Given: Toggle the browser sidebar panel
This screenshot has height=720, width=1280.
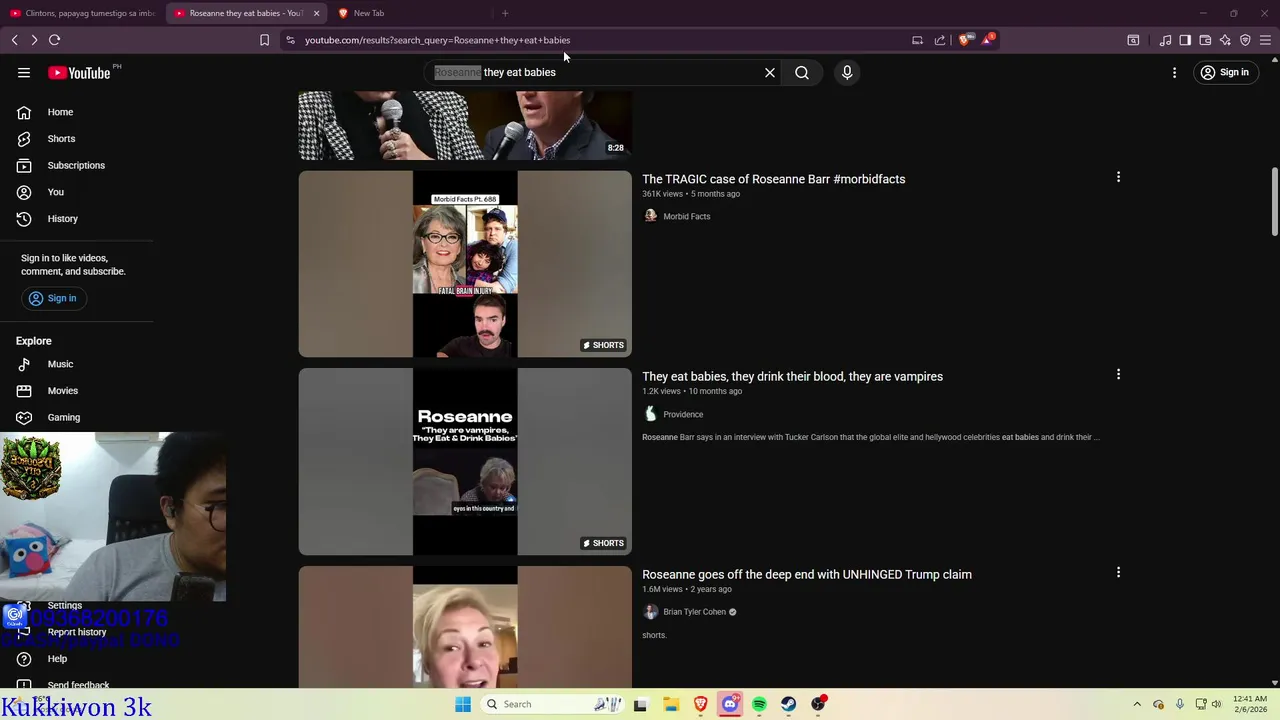Looking at the screenshot, I should (x=1185, y=40).
